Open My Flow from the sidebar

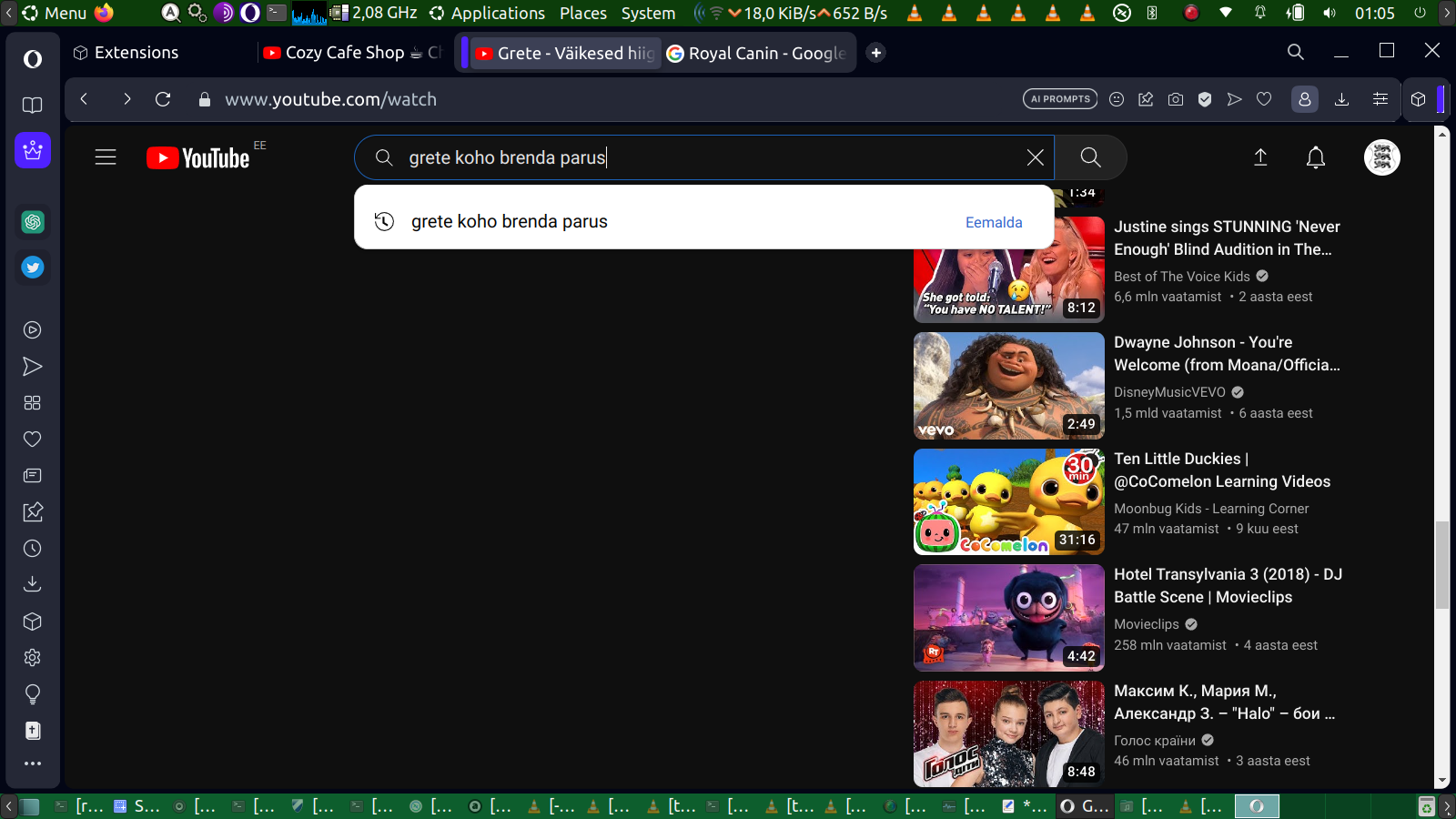pyautogui.click(x=33, y=367)
